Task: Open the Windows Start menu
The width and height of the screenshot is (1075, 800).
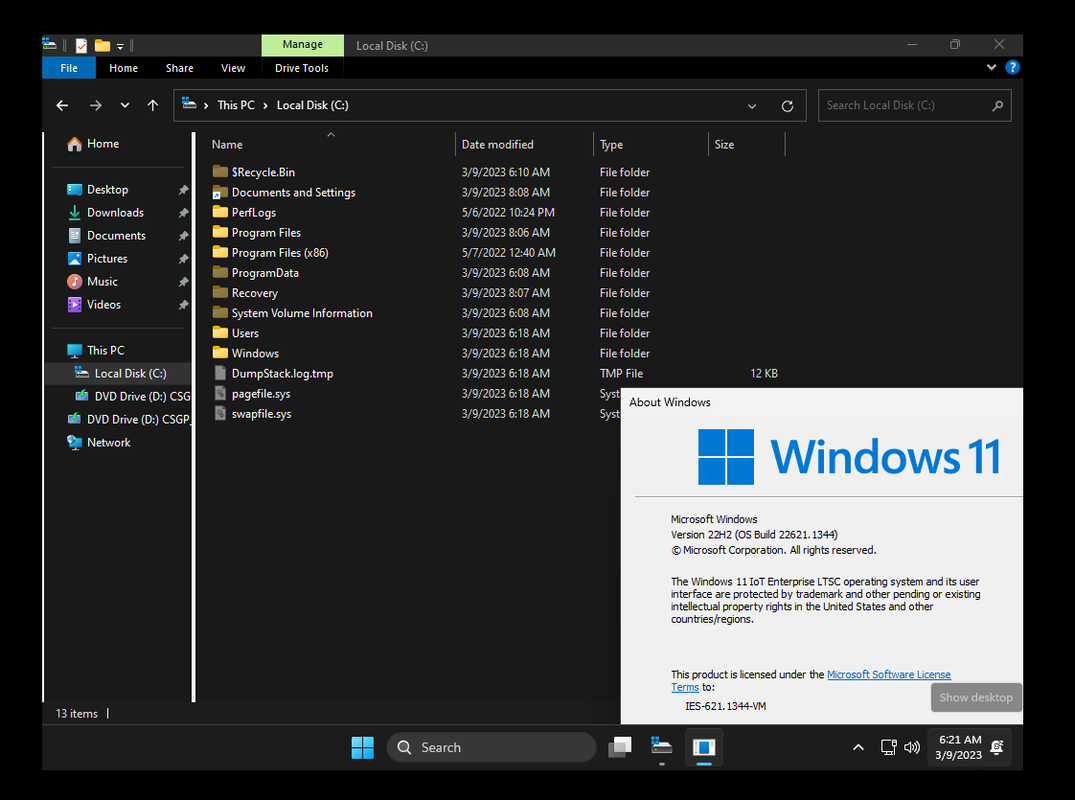Action: point(363,747)
